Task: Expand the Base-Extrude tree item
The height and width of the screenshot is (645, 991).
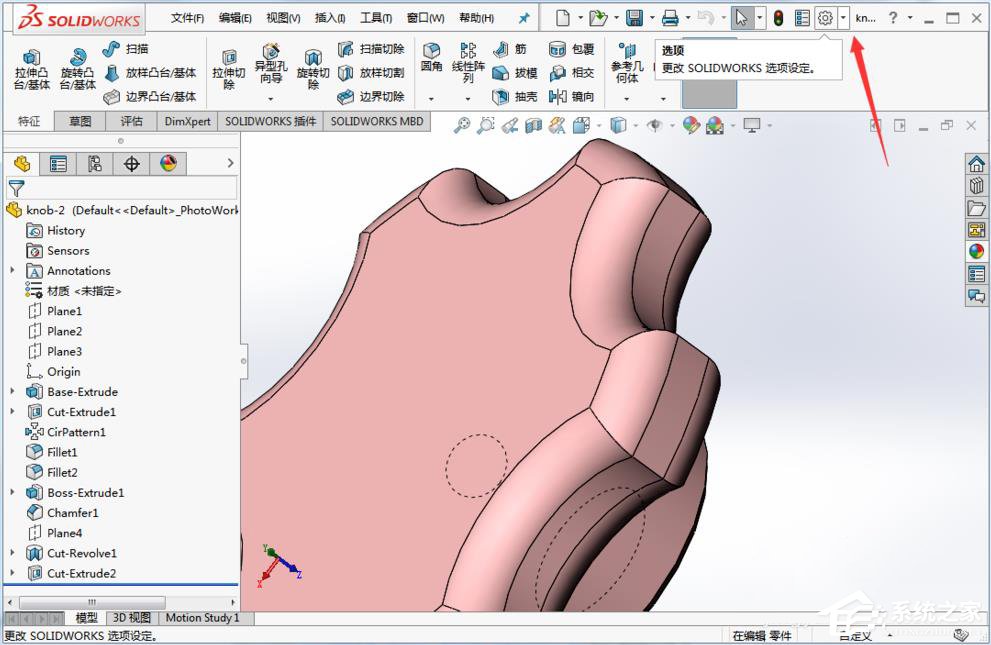Action: (x=12, y=391)
